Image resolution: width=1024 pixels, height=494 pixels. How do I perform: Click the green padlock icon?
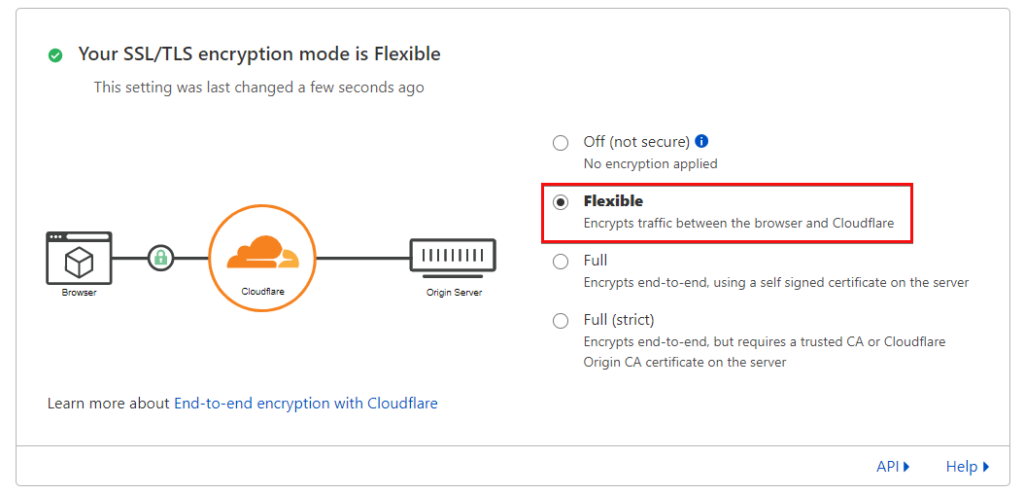(160, 258)
